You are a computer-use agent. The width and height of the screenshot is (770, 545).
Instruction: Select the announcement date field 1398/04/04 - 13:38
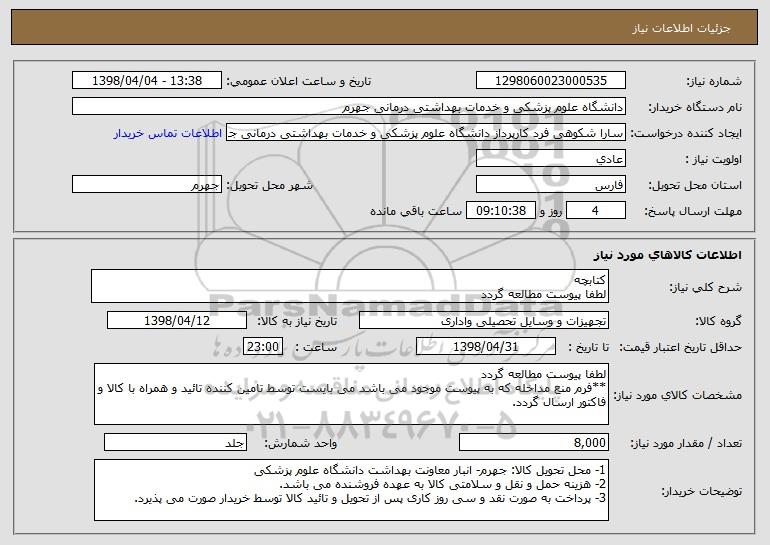coord(147,81)
